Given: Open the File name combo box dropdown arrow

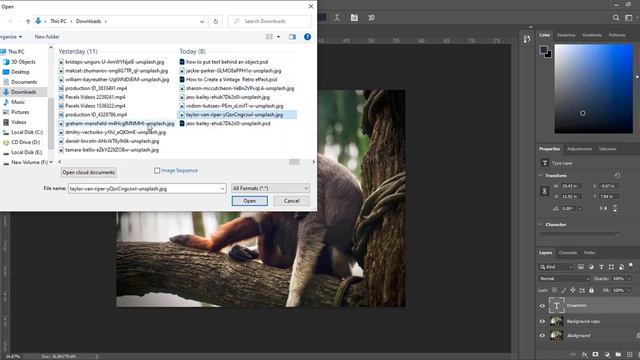Looking at the screenshot, I should pos(222,189).
